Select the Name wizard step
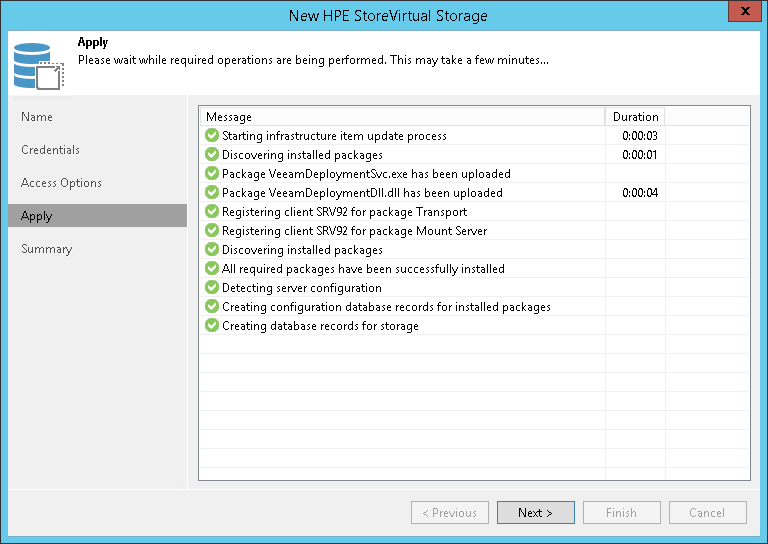Screen dimensions: 768x544 [37, 117]
